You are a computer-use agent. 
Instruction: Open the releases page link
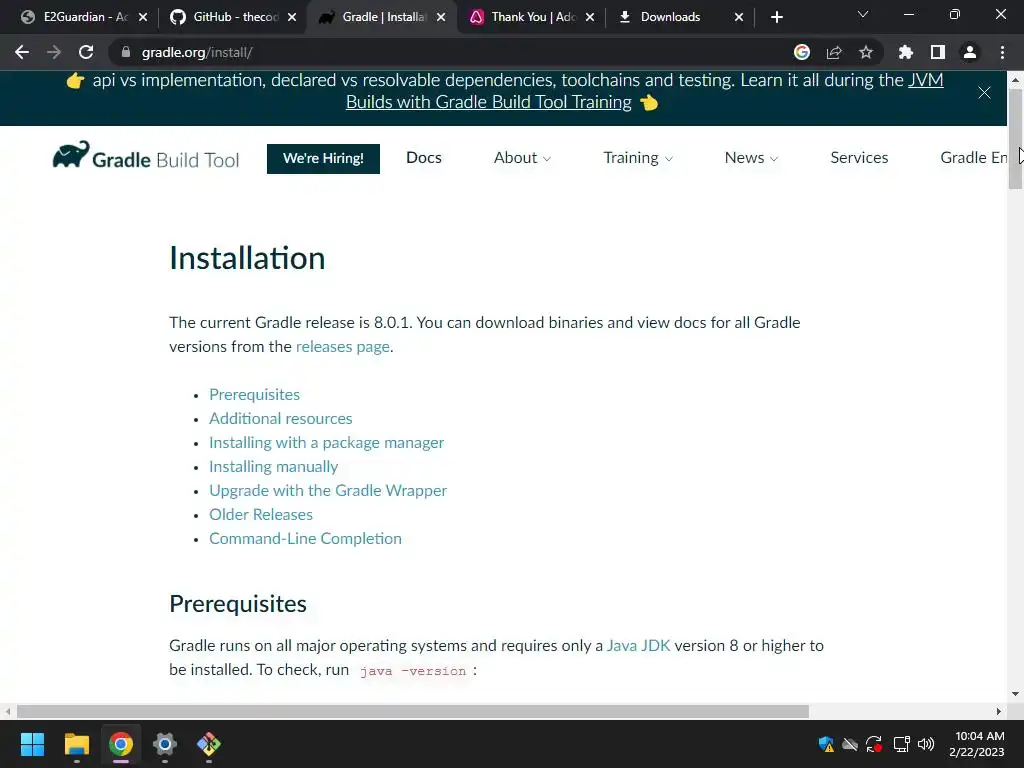tap(343, 346)
